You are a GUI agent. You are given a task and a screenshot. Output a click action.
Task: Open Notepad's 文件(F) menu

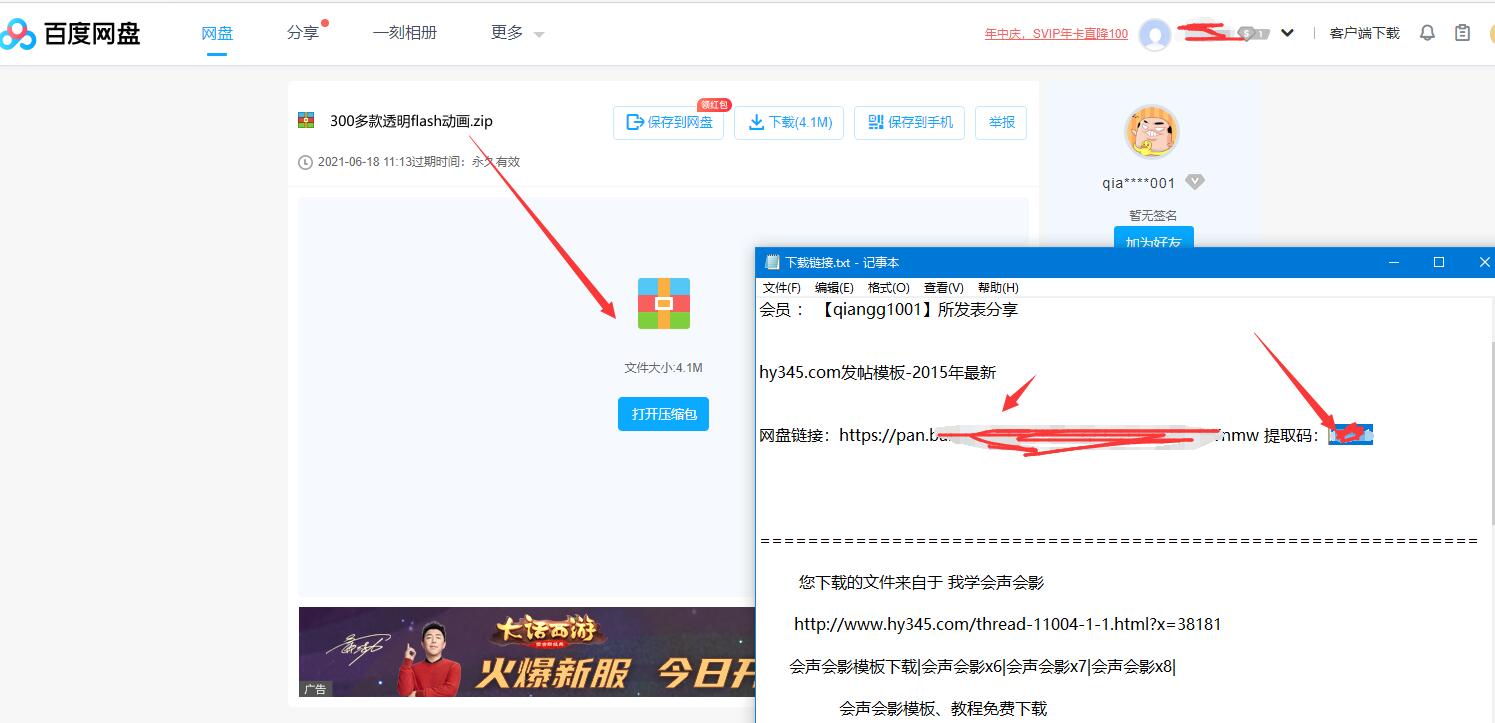782,287
